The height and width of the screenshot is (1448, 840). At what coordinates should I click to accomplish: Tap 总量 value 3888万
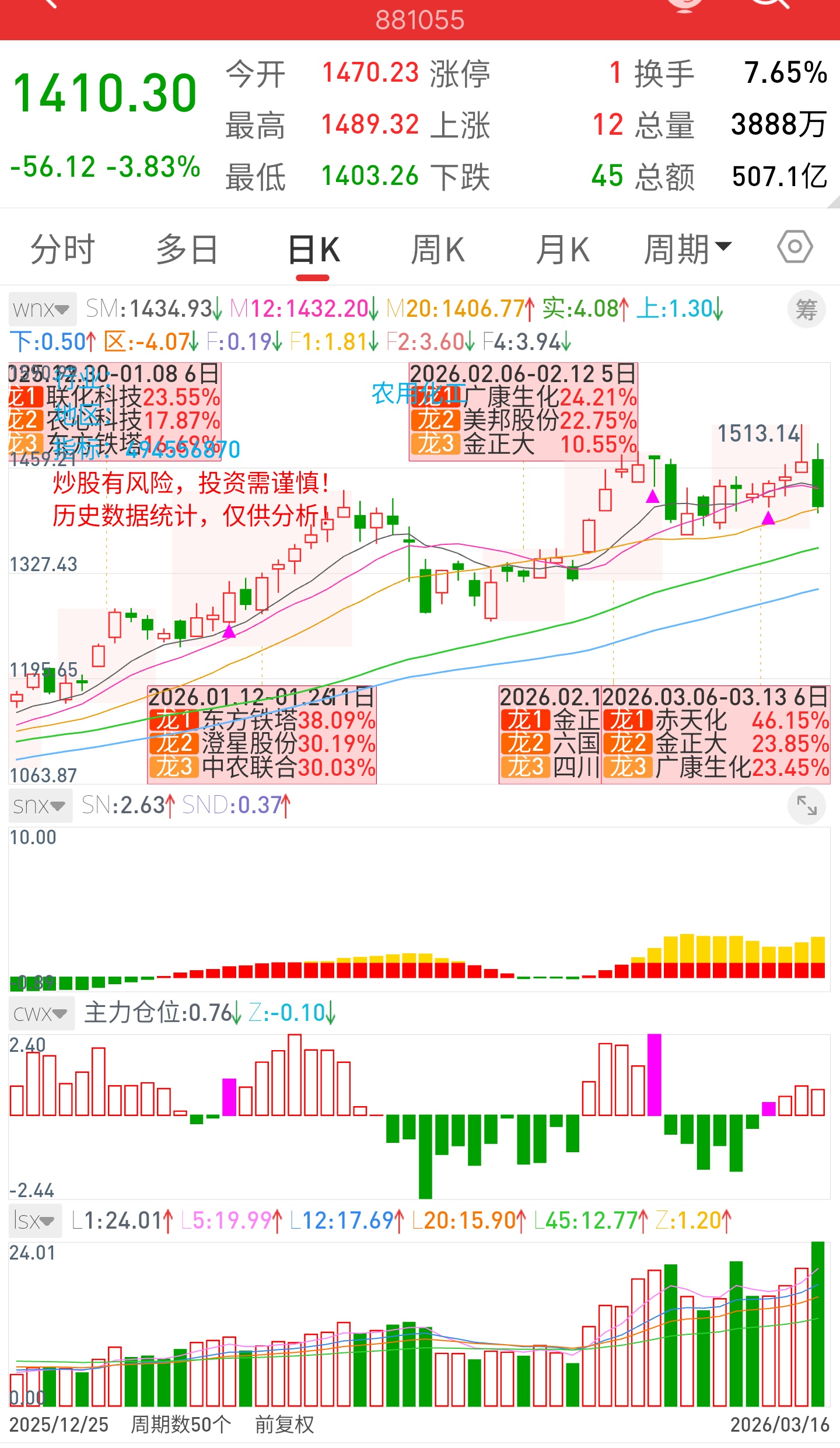pyautogui.click(x=779, y=124)
